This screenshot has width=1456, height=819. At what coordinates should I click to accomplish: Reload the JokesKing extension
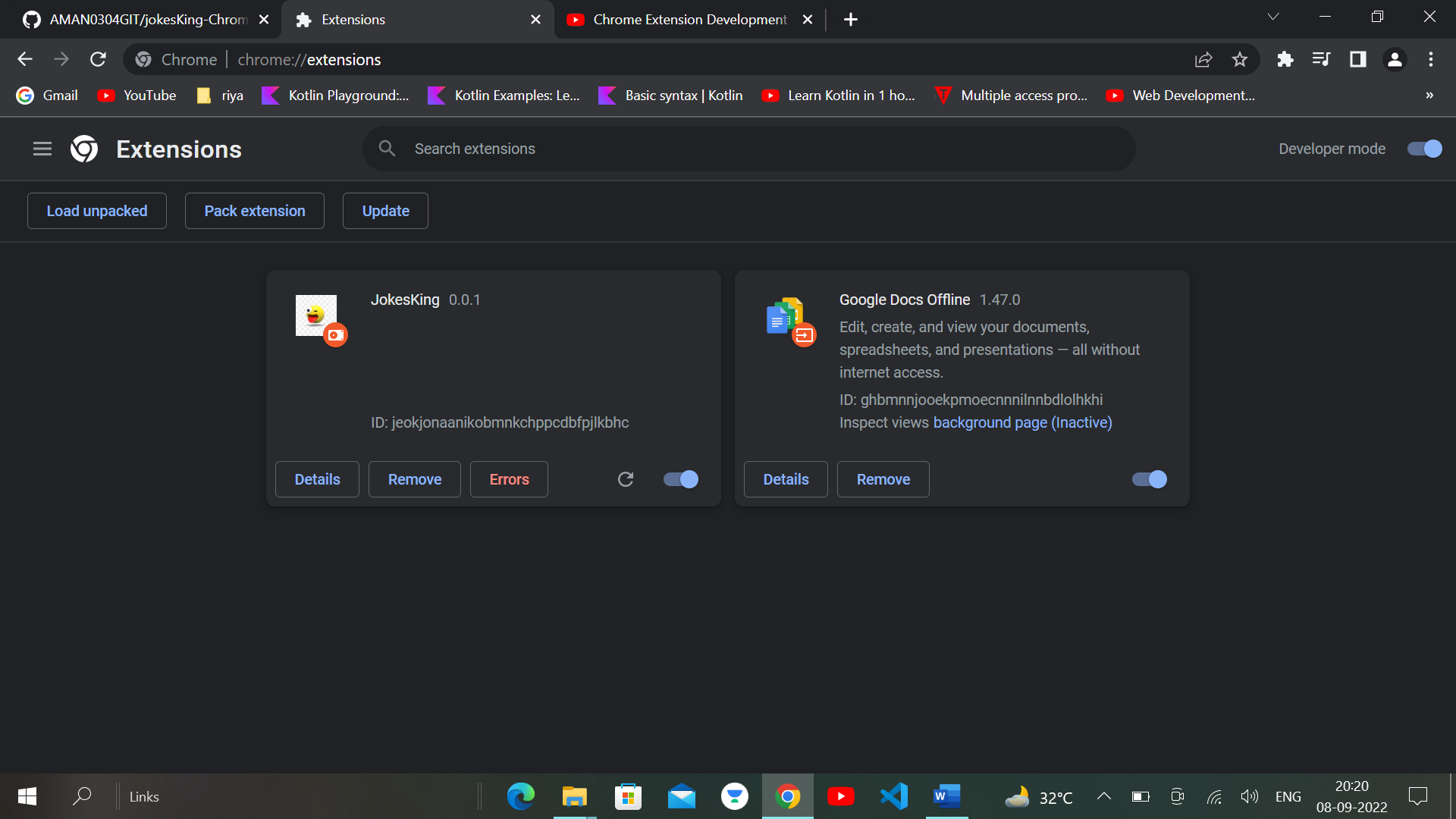pos(626,479)
